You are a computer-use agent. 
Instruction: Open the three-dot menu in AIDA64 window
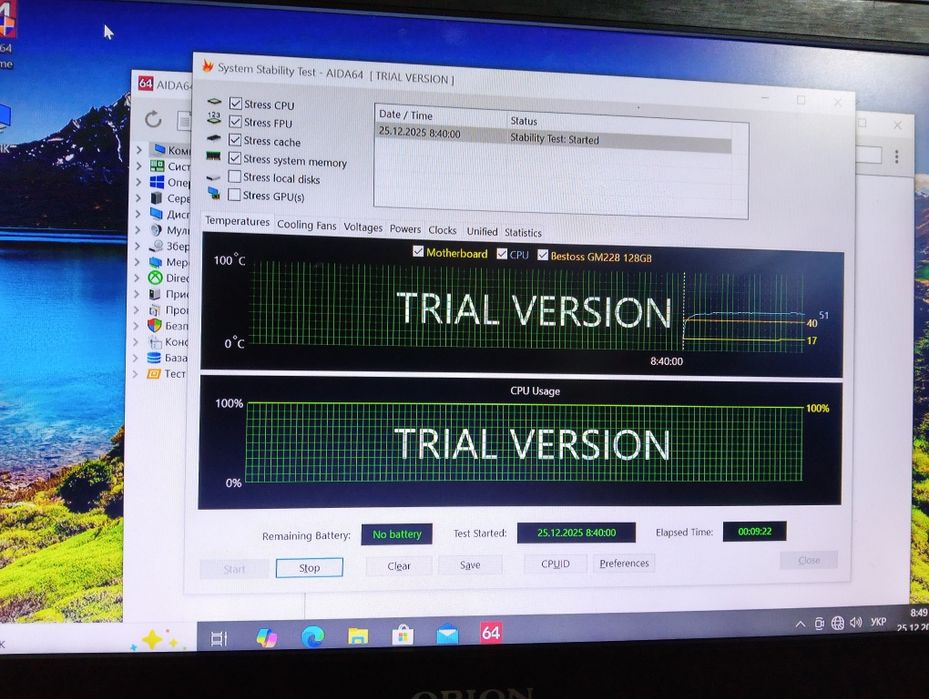896,156
